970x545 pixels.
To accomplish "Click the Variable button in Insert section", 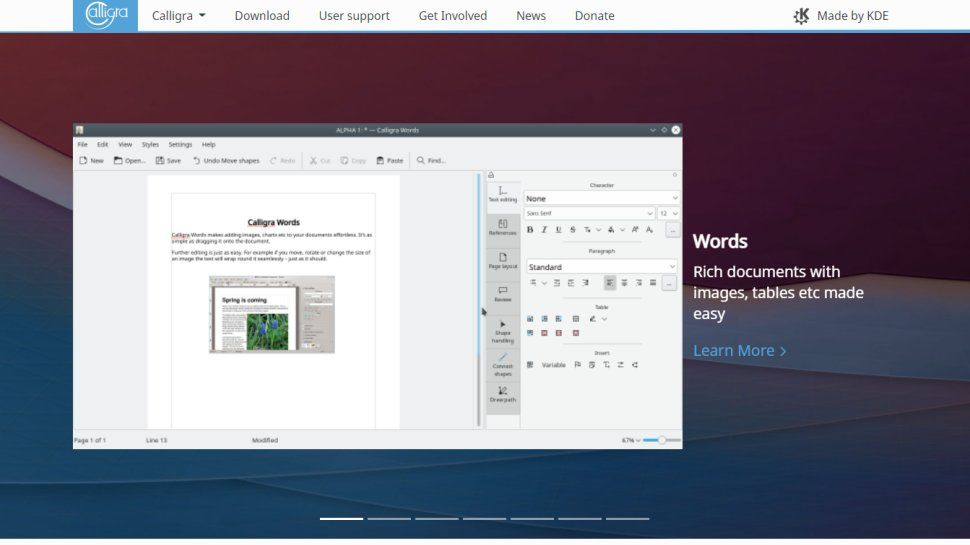I will click(553, 365).
